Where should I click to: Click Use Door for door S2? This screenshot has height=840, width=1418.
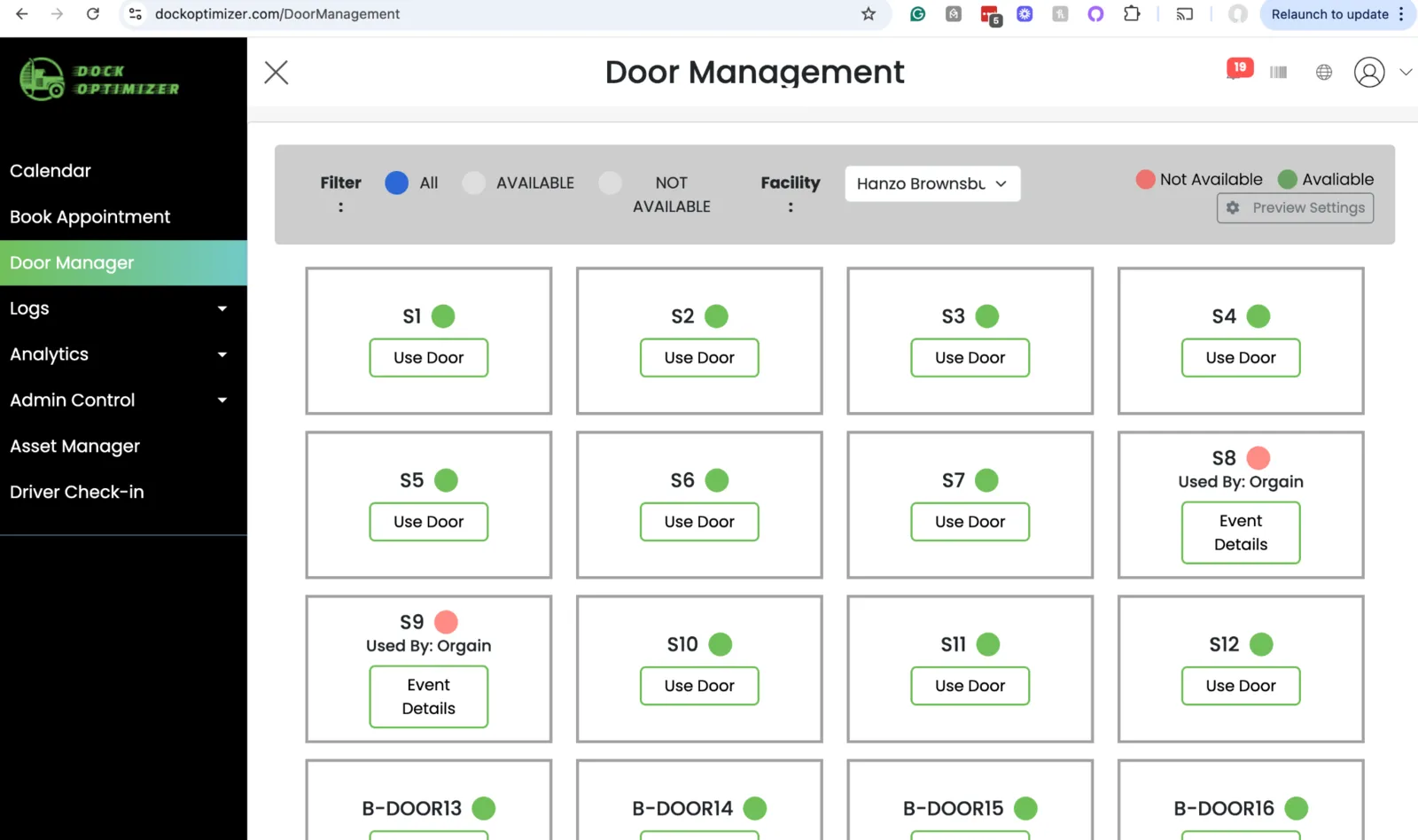(699, 358)
